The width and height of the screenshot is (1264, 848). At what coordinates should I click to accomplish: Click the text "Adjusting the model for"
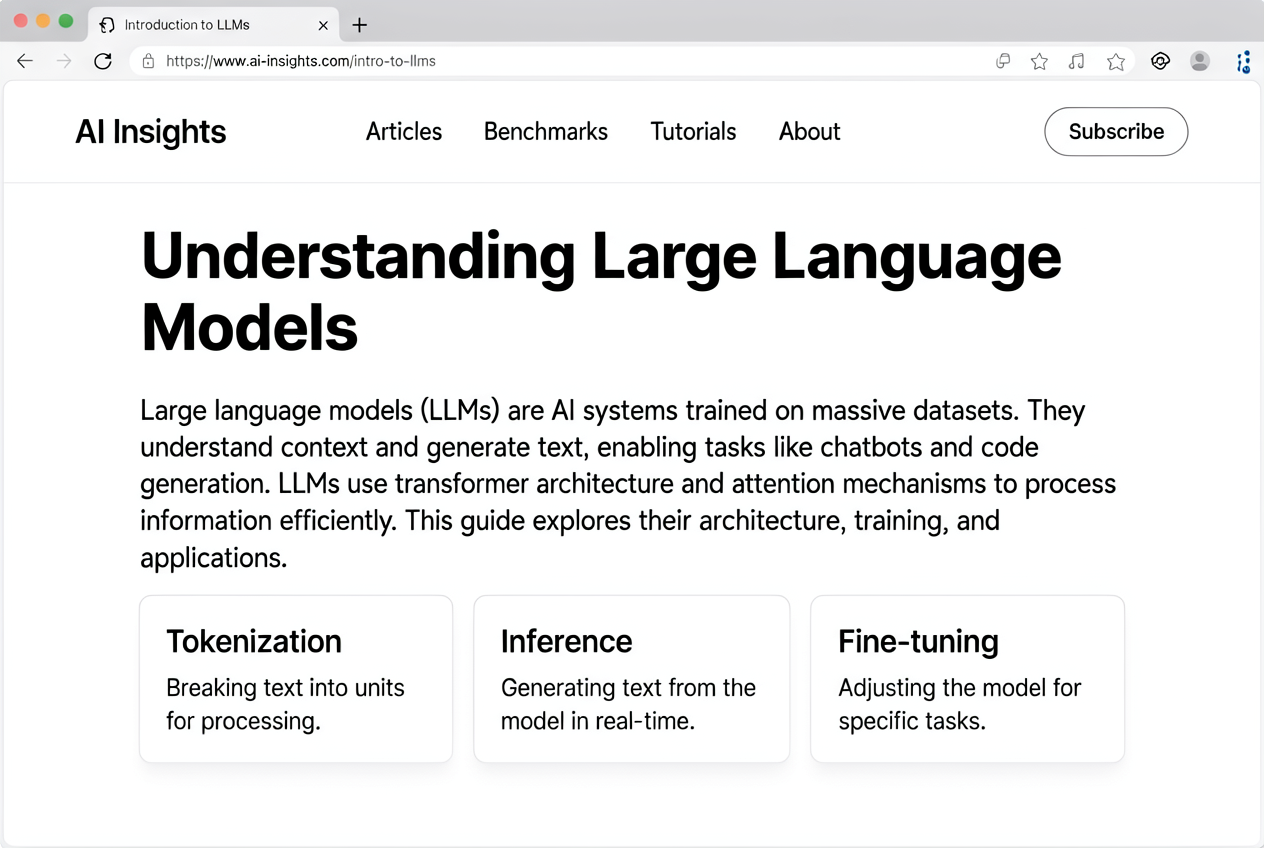pos(960,688)
